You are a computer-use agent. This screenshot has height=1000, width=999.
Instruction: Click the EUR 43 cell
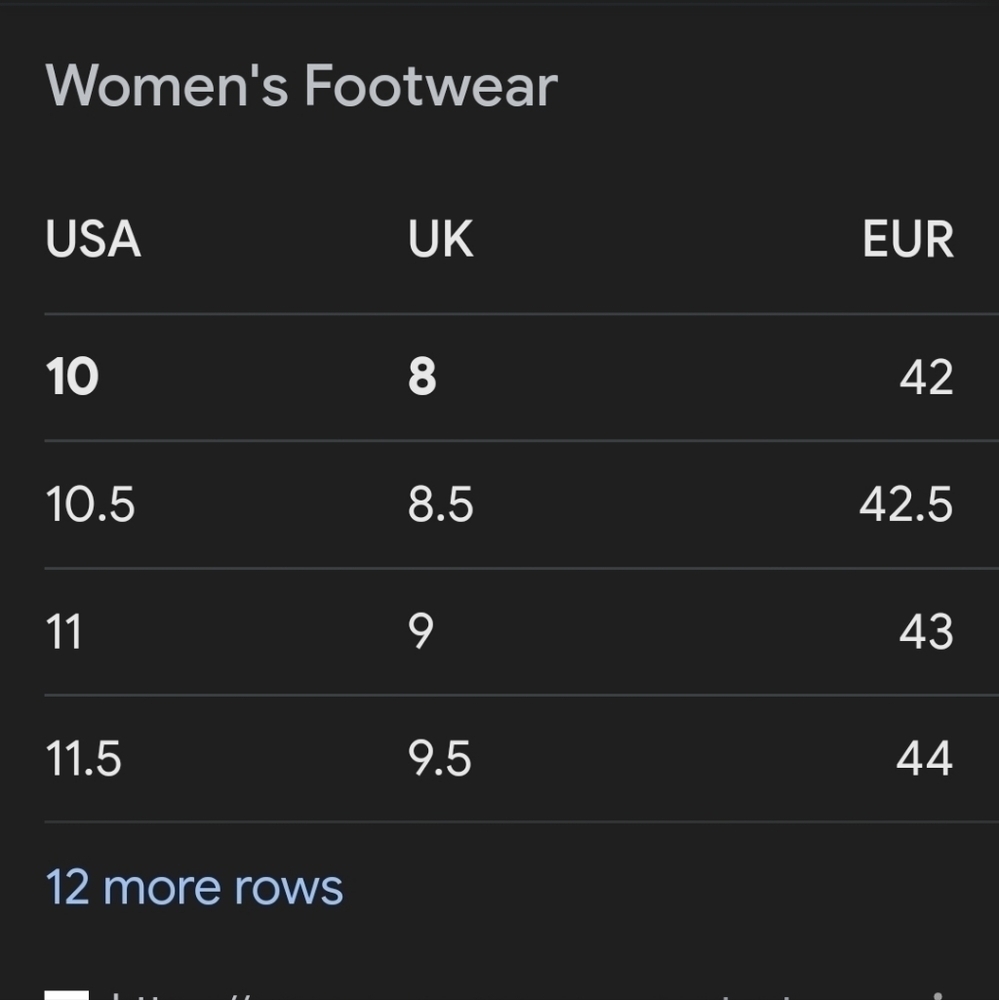tap(926, 631)
